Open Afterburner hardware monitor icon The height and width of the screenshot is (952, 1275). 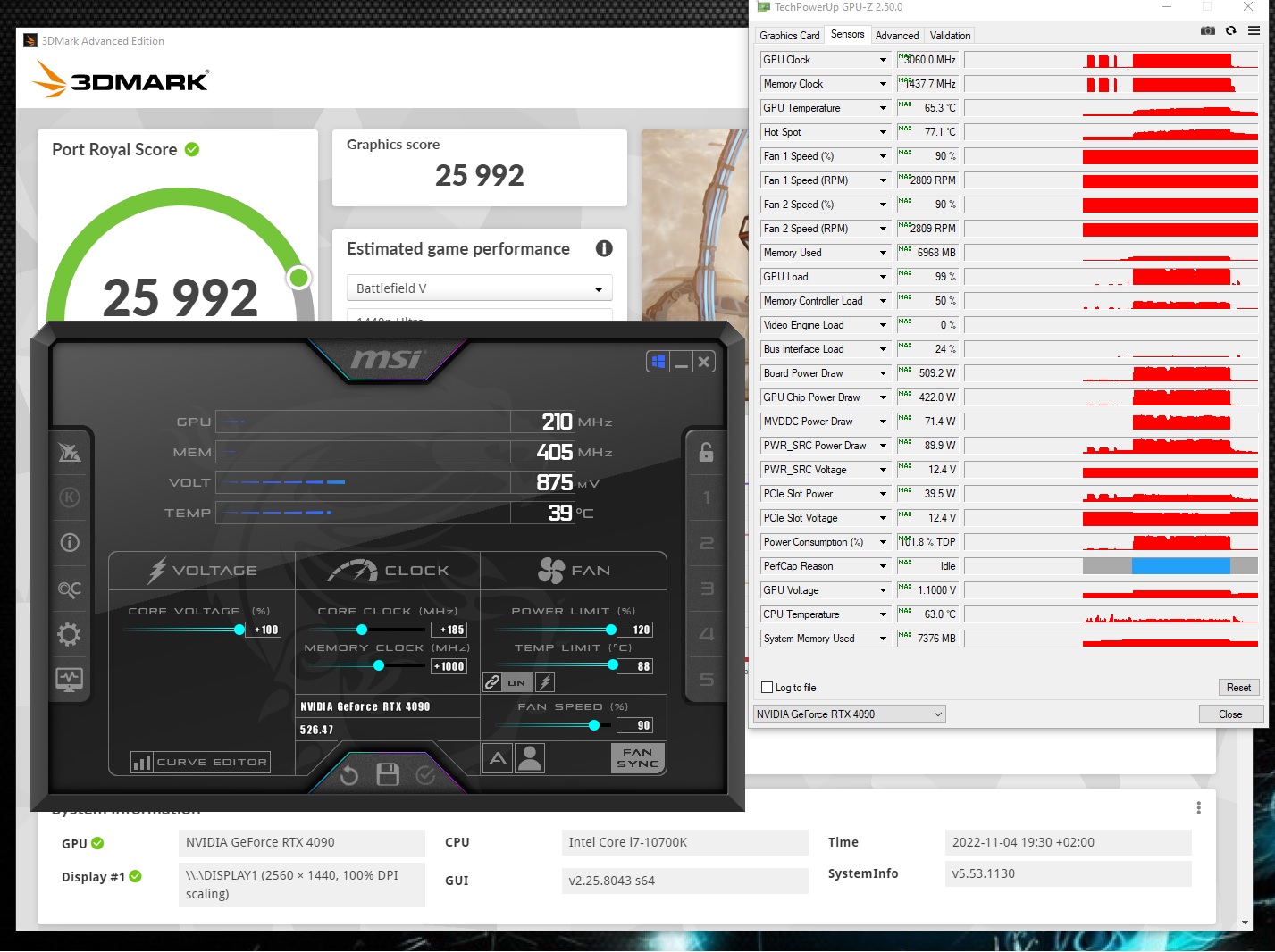point(70,680)
